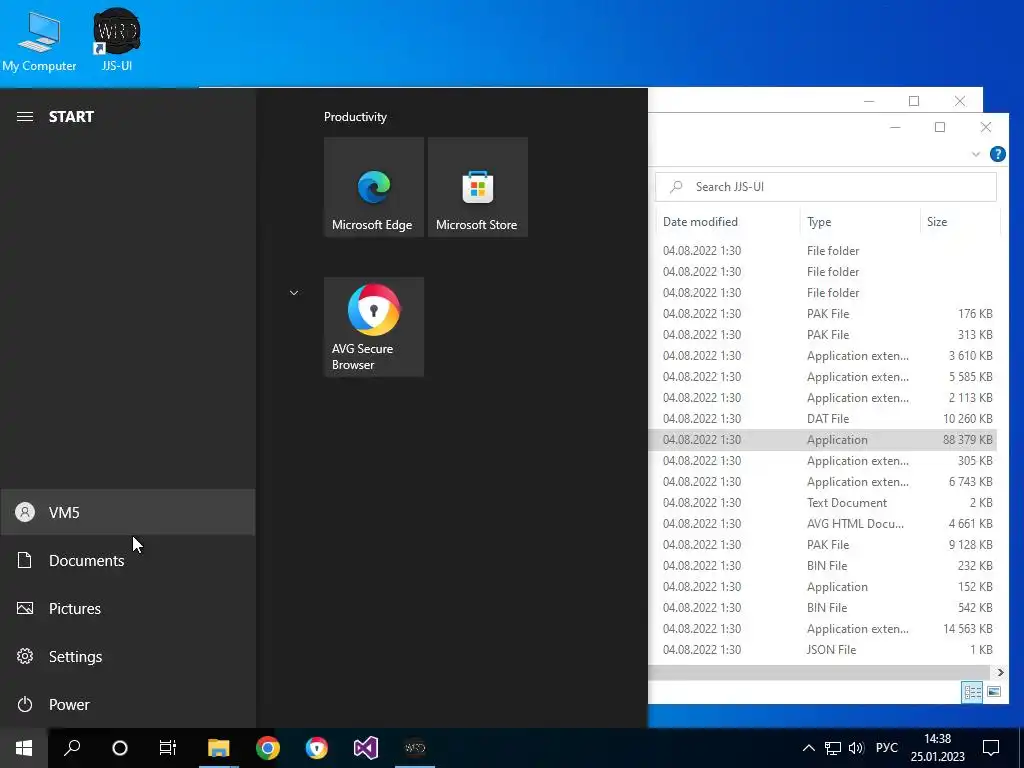This screenshot has height=768, width=1024.
Task: Select the DAT File row
Action: [x=823, y=419]
